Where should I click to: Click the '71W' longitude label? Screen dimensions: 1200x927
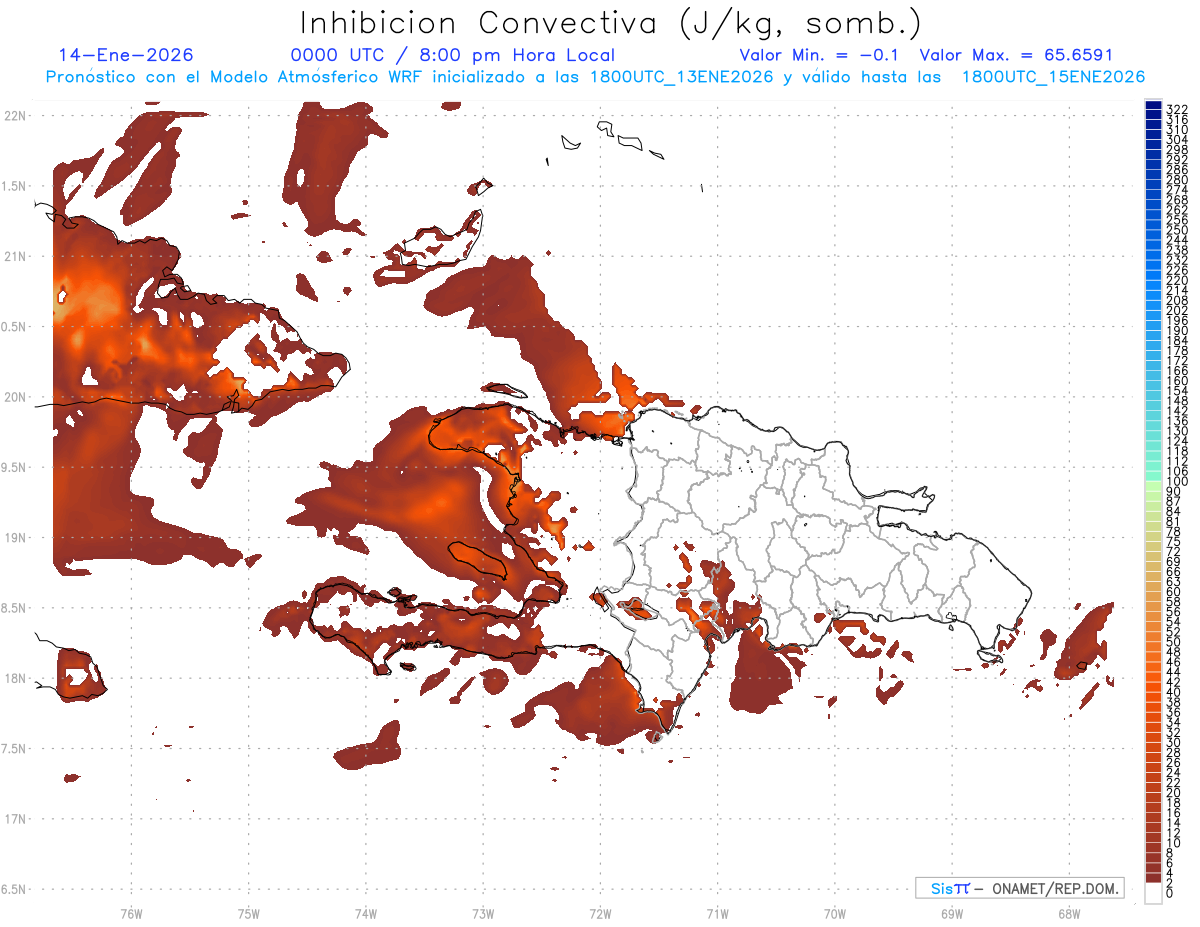(x=717, y=913)
